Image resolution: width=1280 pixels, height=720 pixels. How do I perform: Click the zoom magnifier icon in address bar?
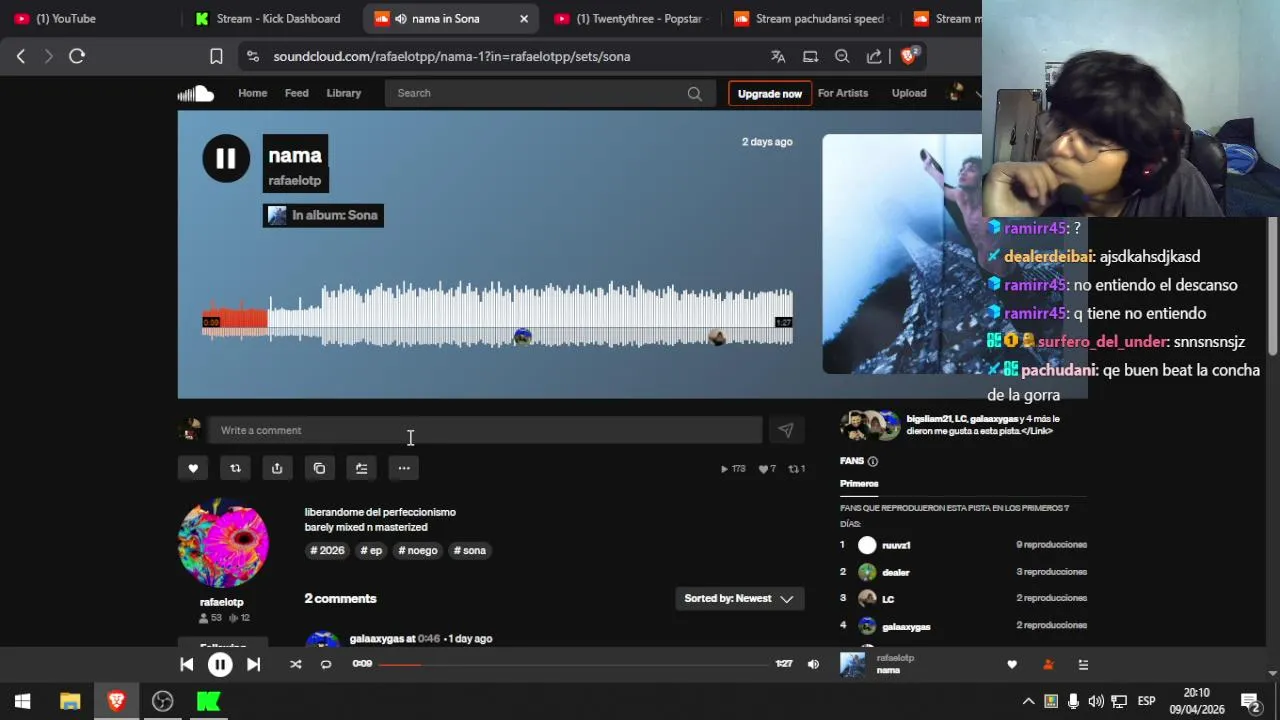pyautogui.click(x=842, y=56)
